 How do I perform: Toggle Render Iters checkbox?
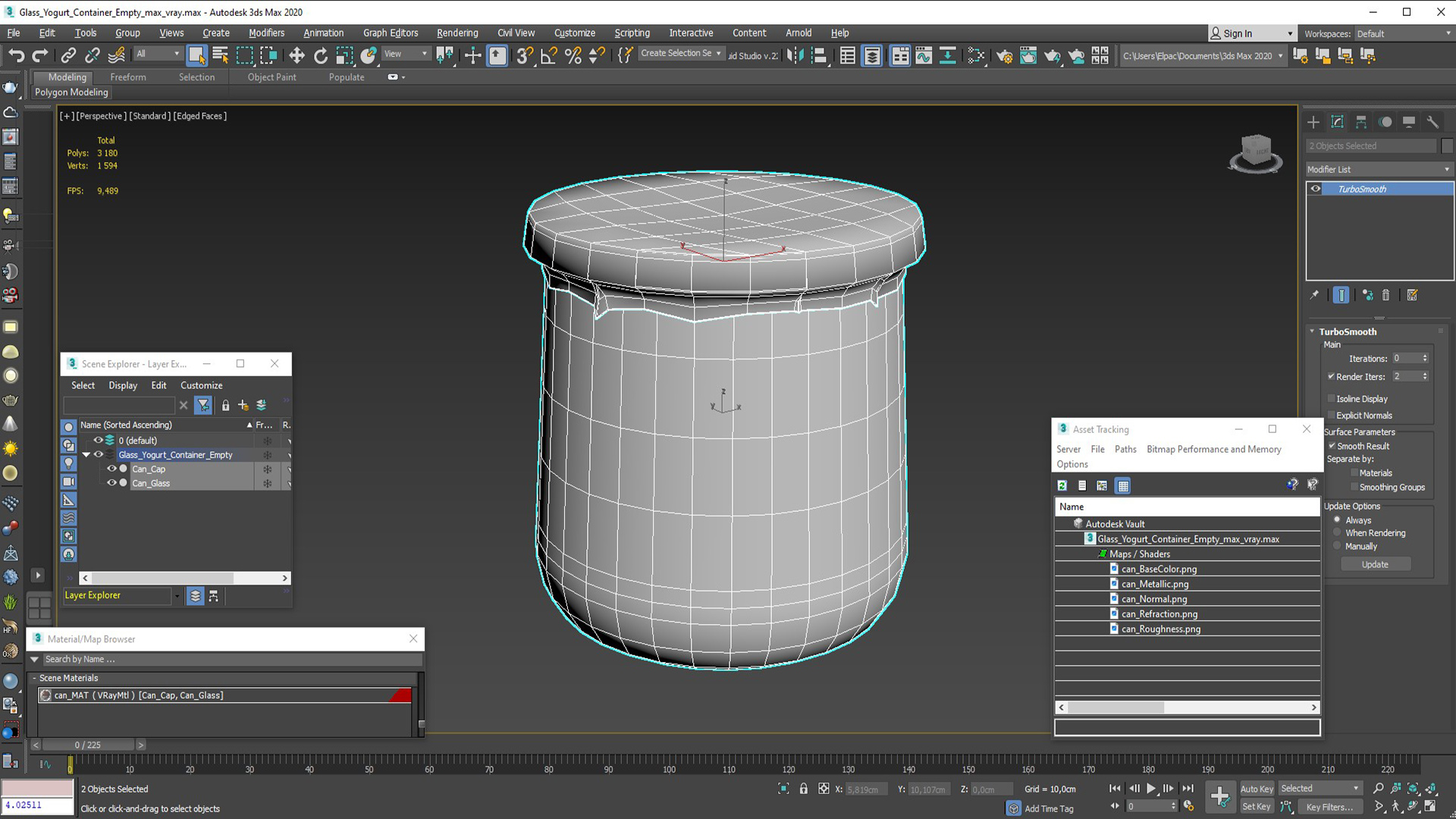click(x=1331, y=376)
